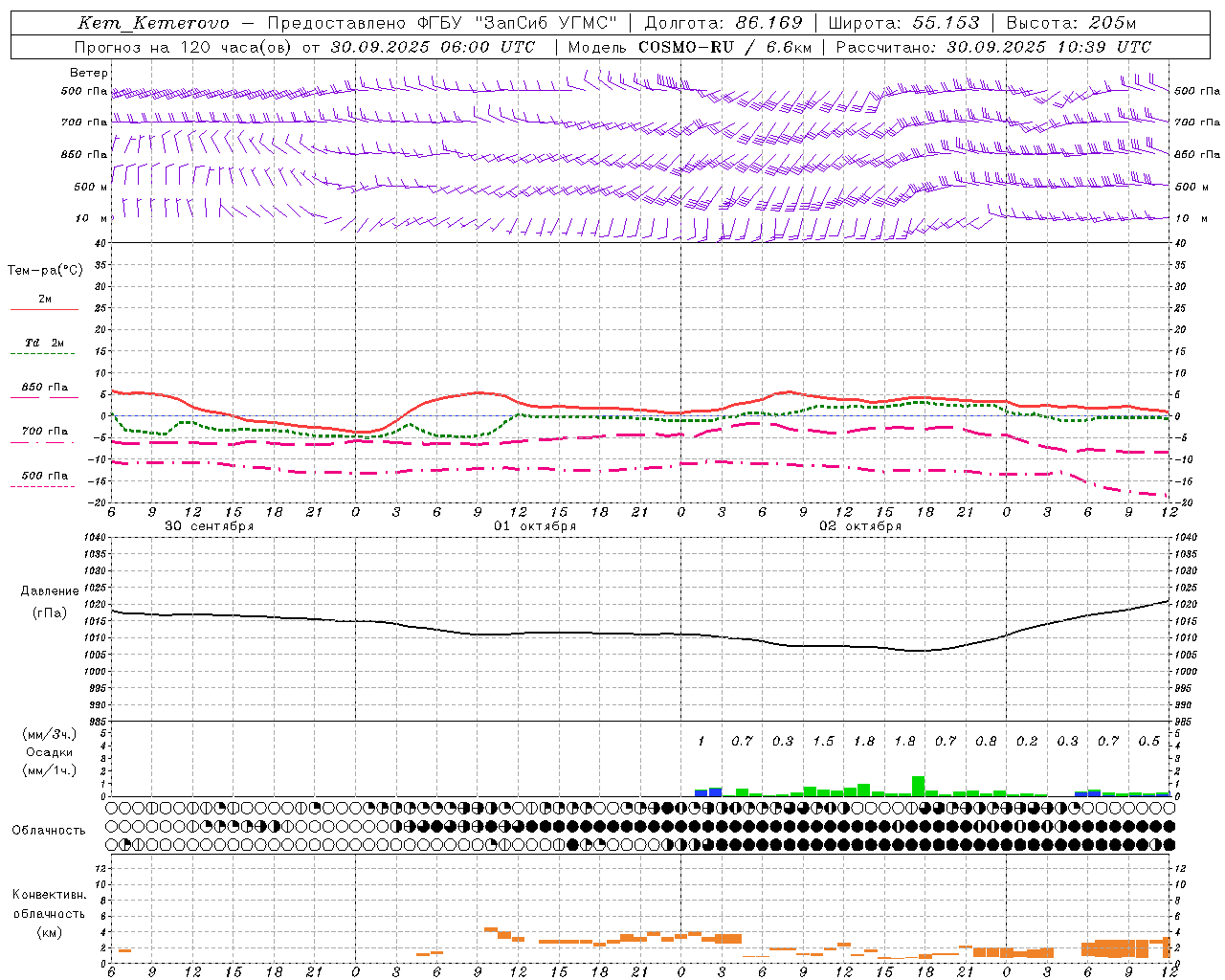Image resolution: width=1225 pixels, height=980 pixels.
Task: Click the 'Td 2м' dew point legend entry
Action: 45,343
